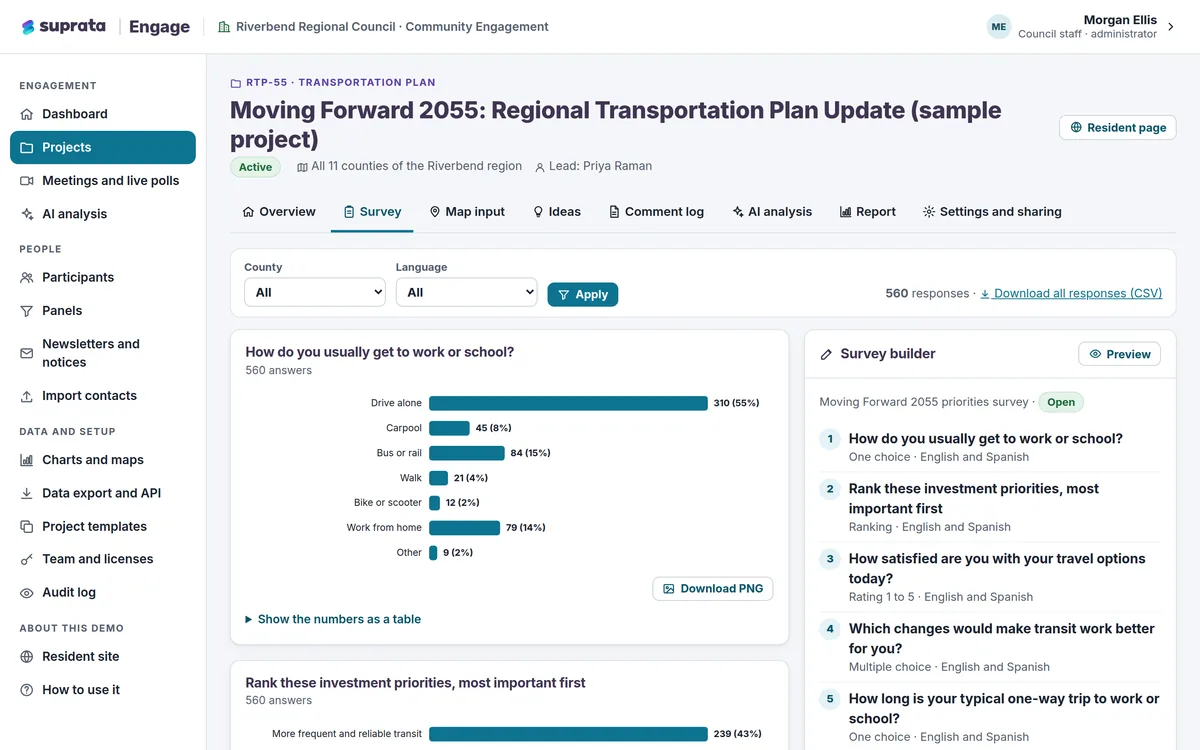Open Data export and API
This screenshot has height=750, width=1200.
103,493
